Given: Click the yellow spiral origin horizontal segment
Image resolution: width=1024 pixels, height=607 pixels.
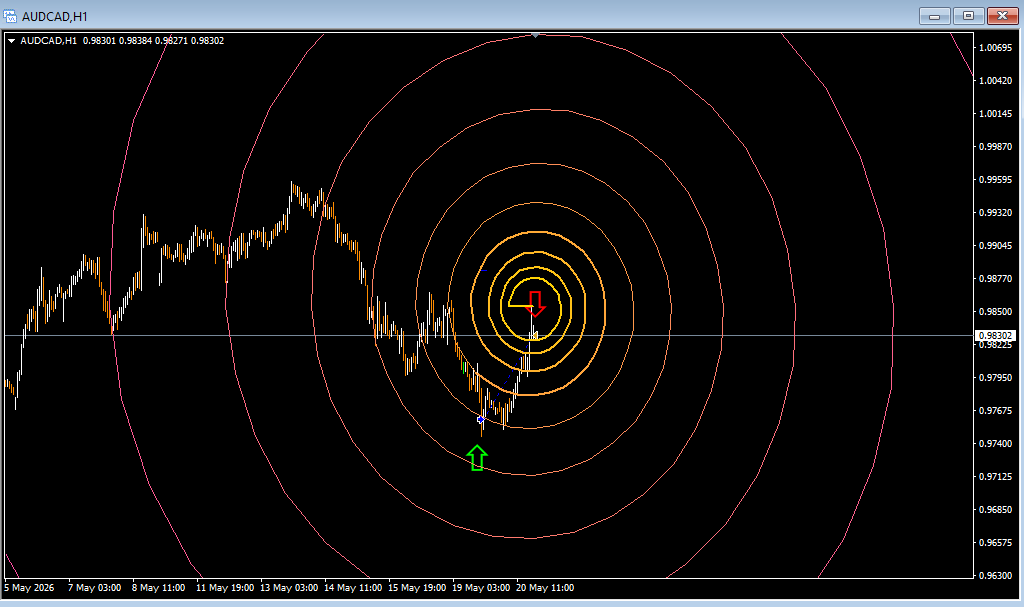Looking at the screenshot, I should 521,305.
